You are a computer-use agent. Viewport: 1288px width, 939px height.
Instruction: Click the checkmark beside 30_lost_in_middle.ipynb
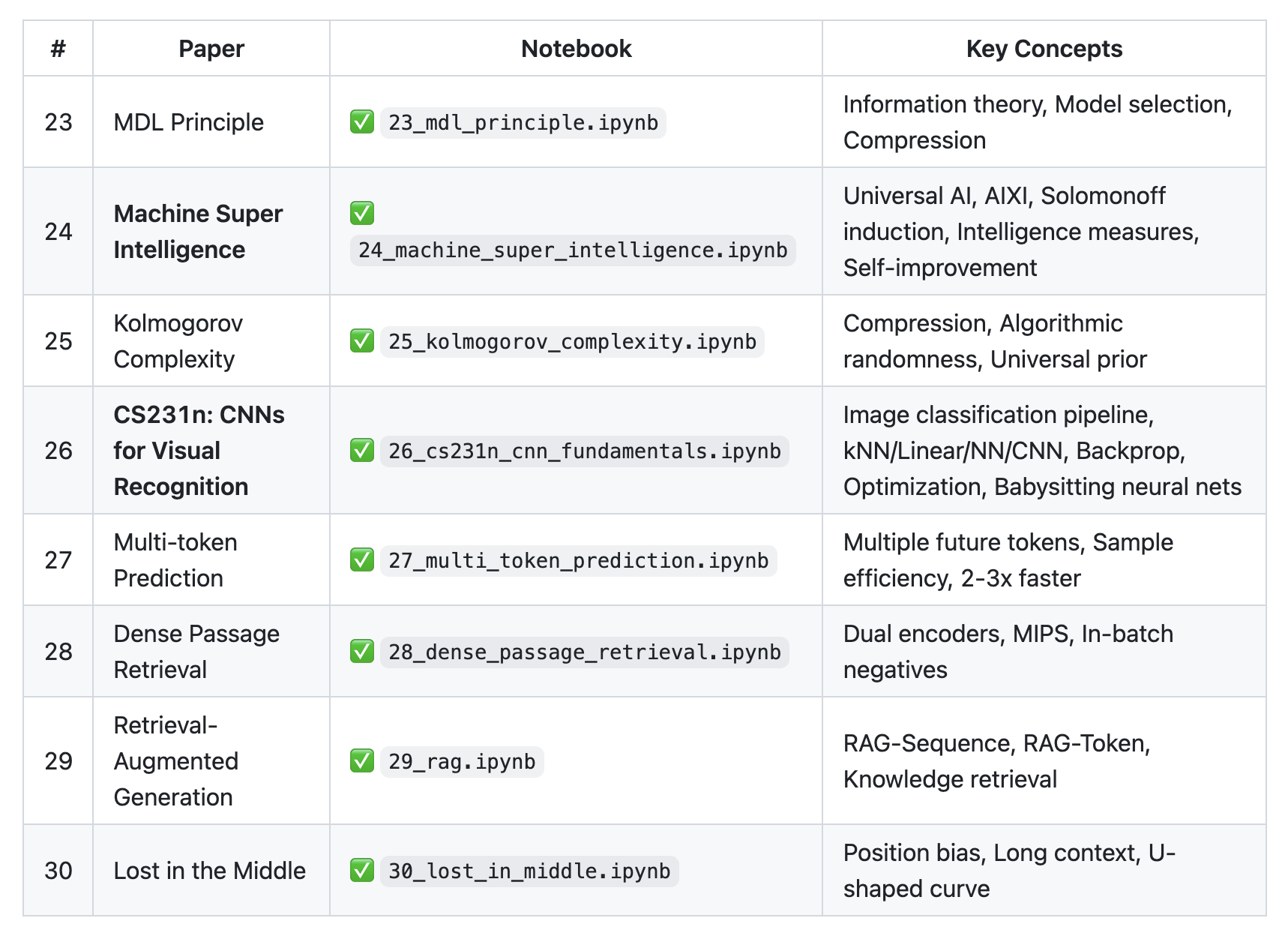(362, 871)
